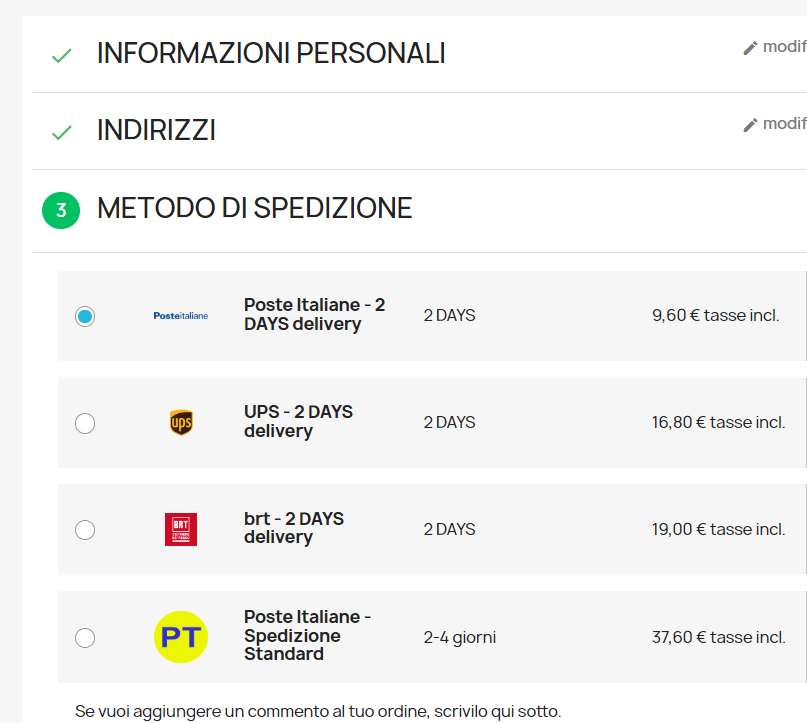This screenshot has width=807, height=723.
Task: Click the red BRT courier logo
Action: (181, 529)
